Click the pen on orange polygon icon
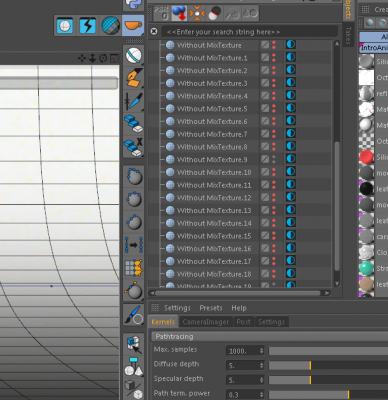Screen dimensions: 388x400 134,78
